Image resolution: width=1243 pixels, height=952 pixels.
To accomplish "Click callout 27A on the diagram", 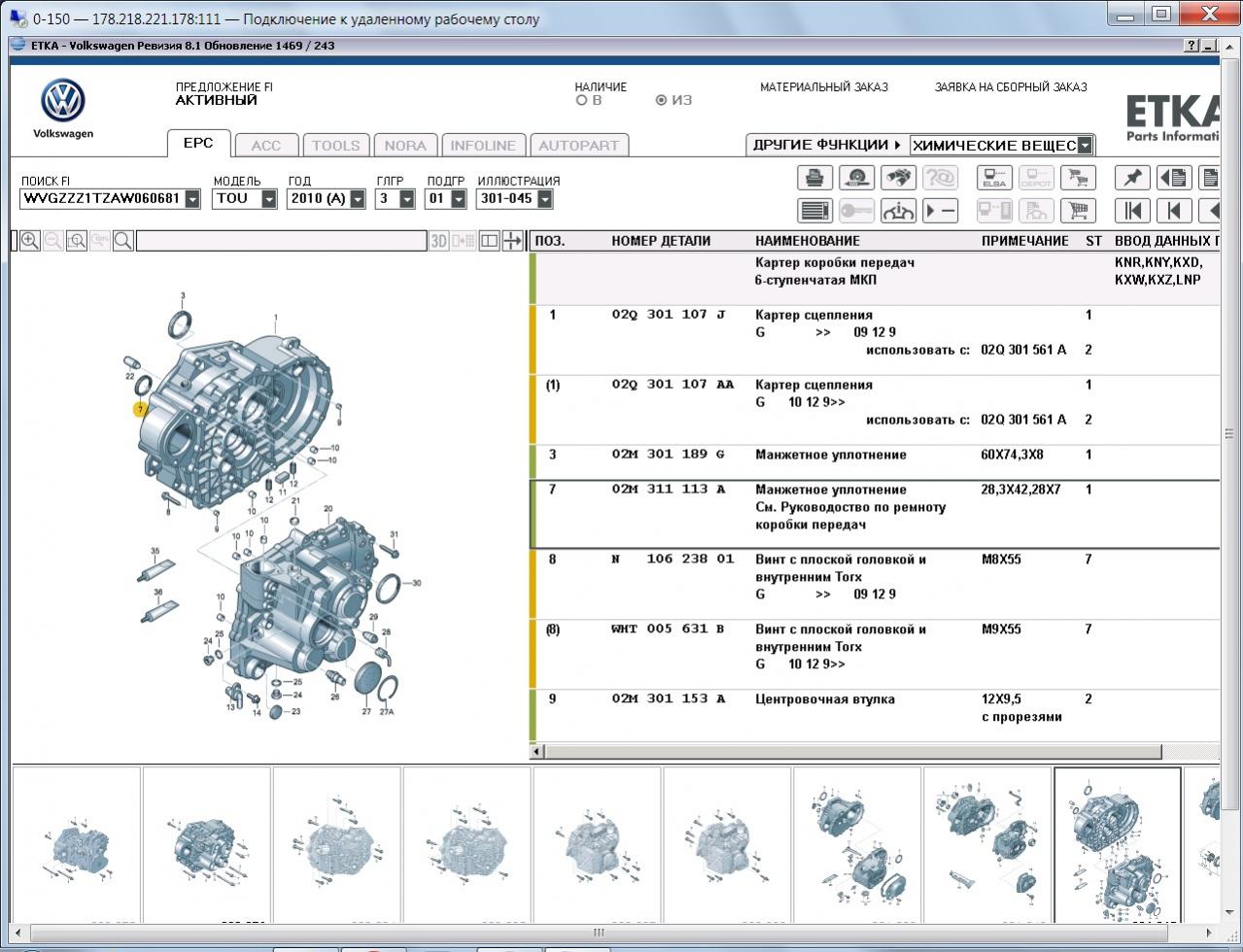I will 387,712.
